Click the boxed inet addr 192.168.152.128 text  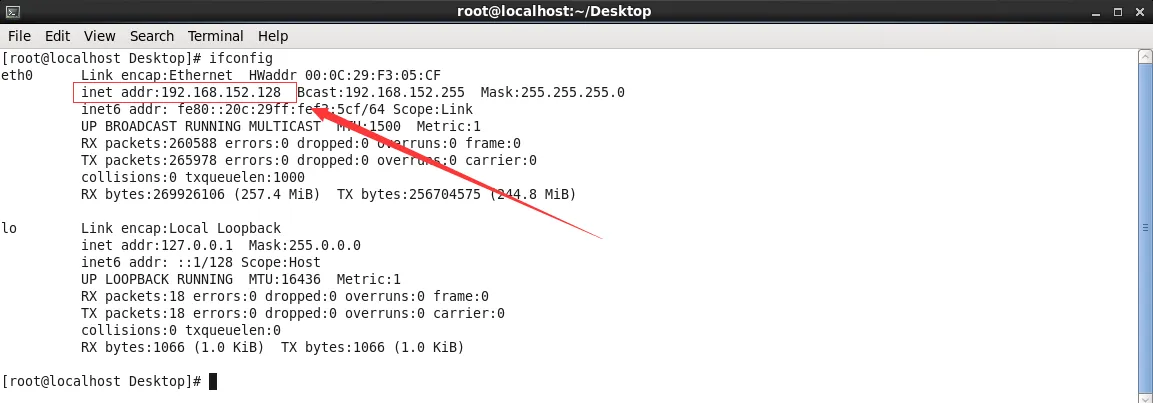tap(185, 93)
